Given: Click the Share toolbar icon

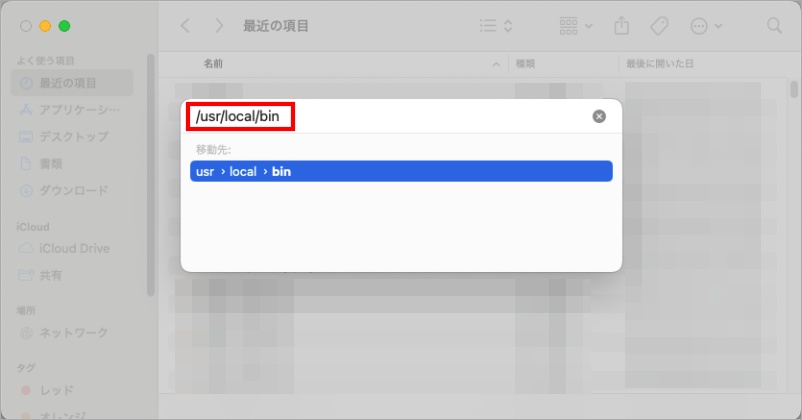Looking at the screenshot, I should pyautogui.click(x=620, y=25).
